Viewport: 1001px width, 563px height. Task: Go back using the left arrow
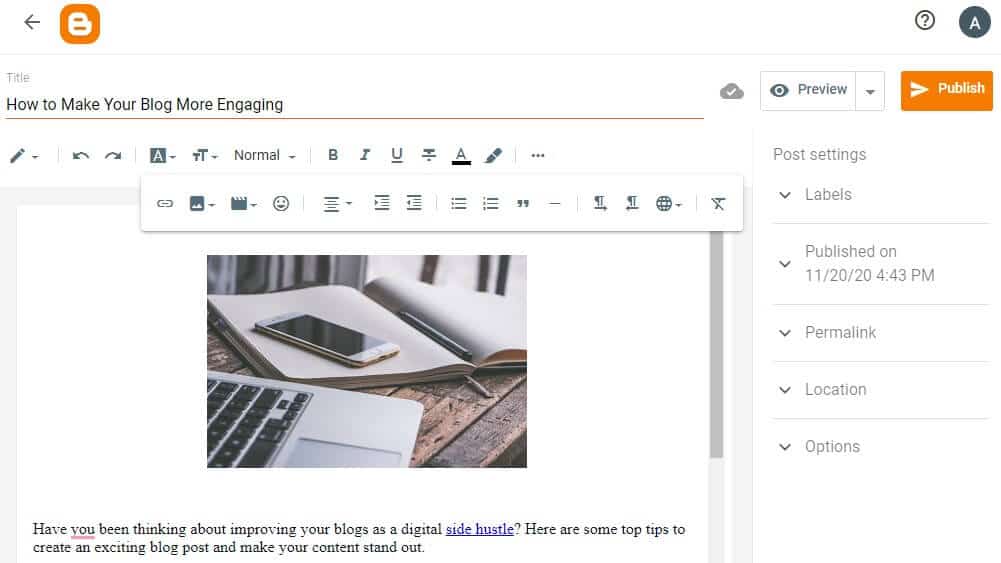[32, 22]
